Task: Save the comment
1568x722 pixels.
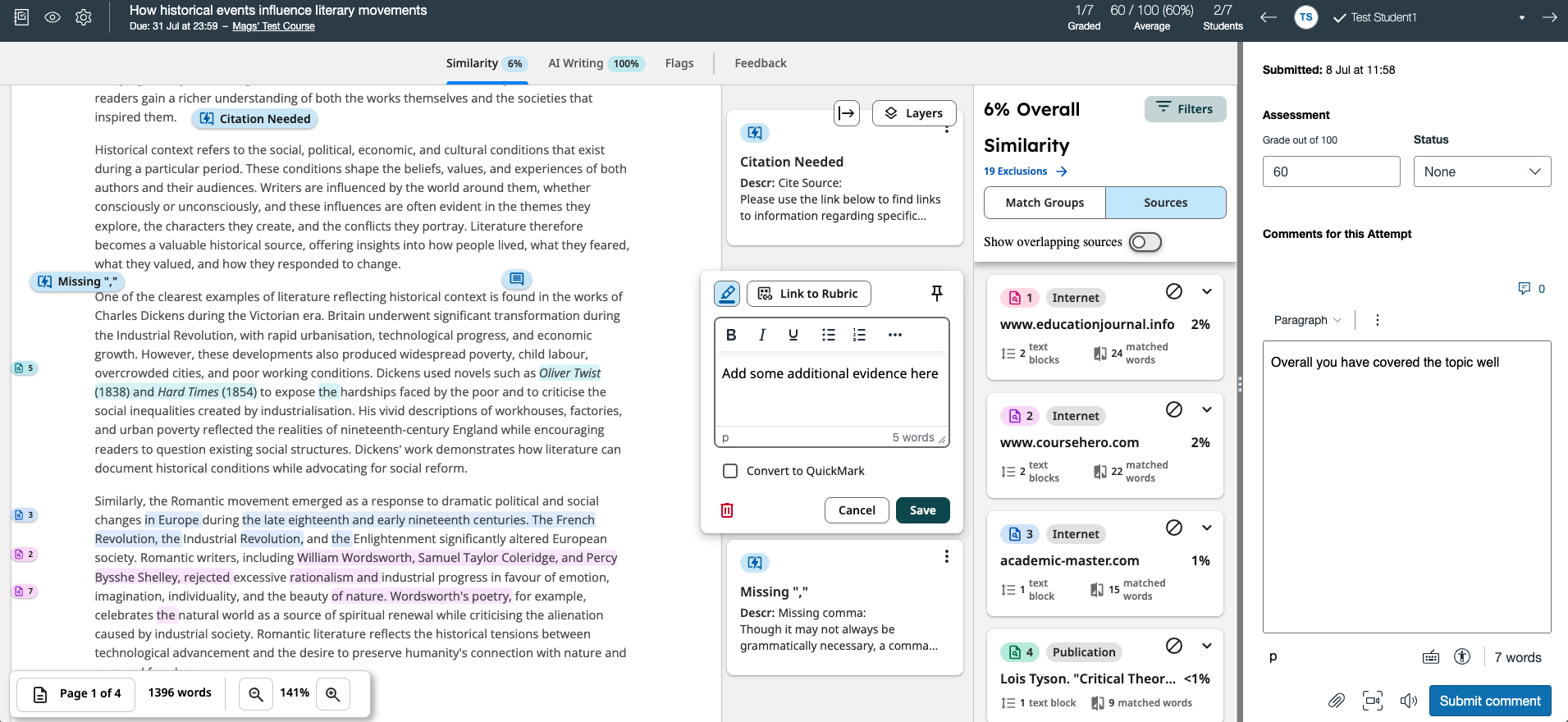Action: pos(923,510)
